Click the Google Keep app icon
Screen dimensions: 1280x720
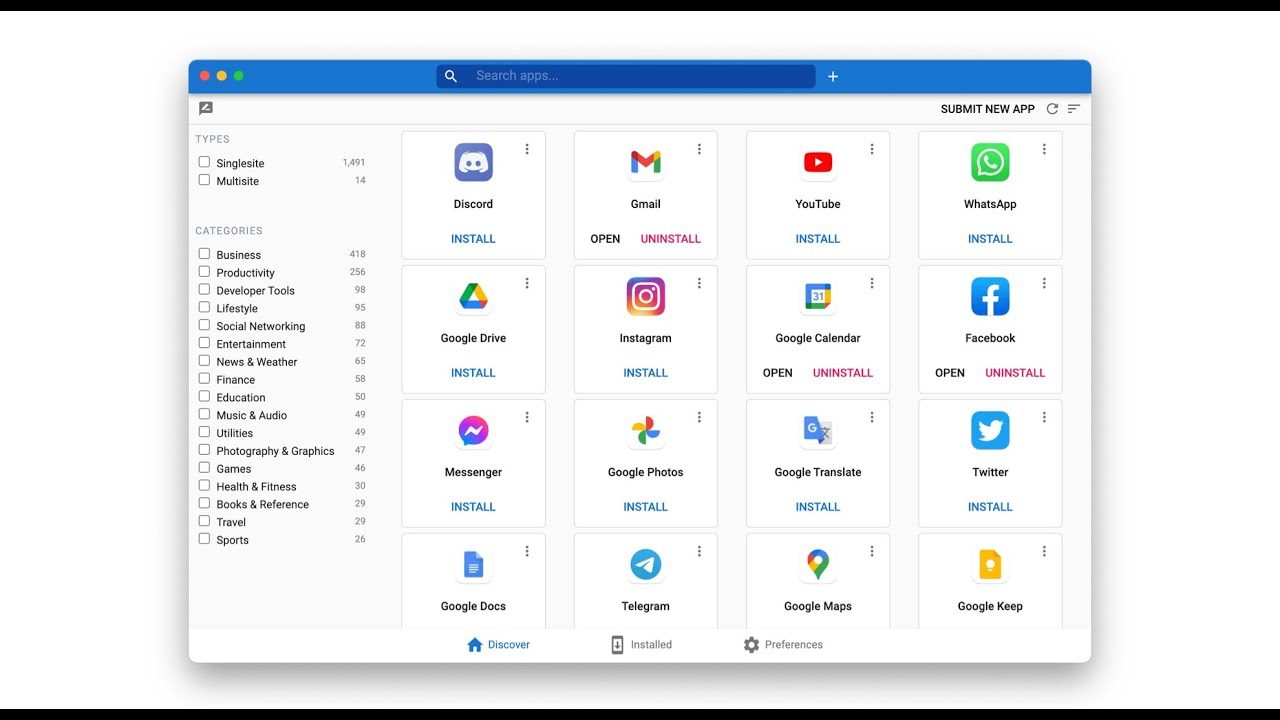990,564
